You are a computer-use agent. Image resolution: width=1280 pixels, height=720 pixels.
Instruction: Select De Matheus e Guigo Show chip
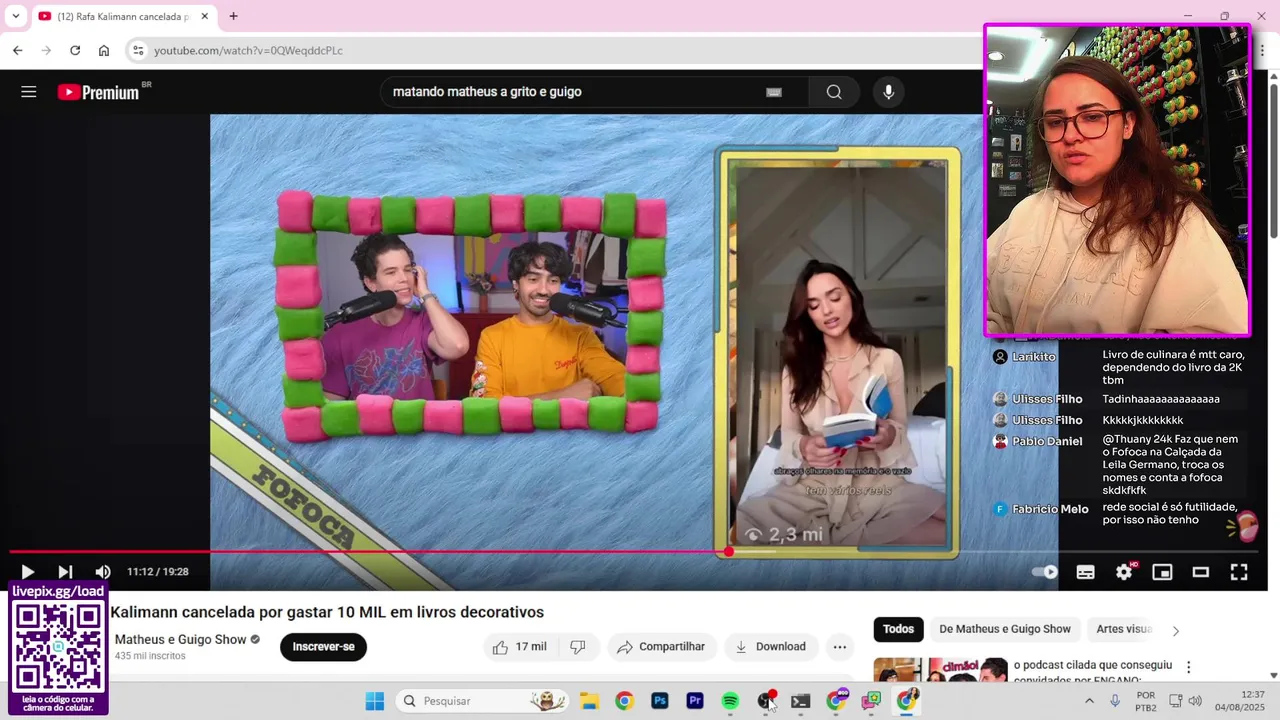1005,629
